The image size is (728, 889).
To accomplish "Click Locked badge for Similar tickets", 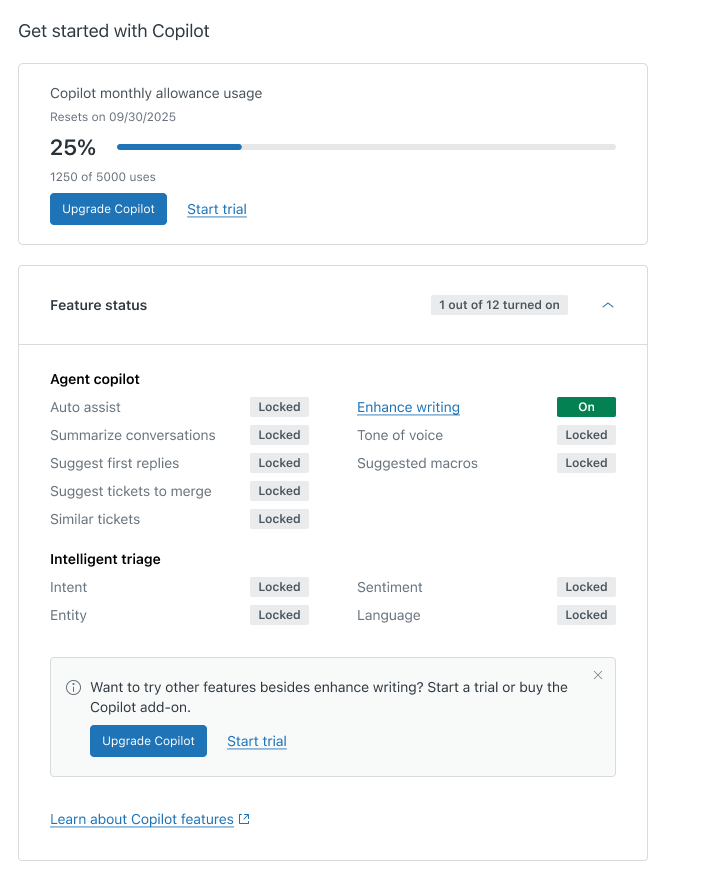I will pos(279,519).
